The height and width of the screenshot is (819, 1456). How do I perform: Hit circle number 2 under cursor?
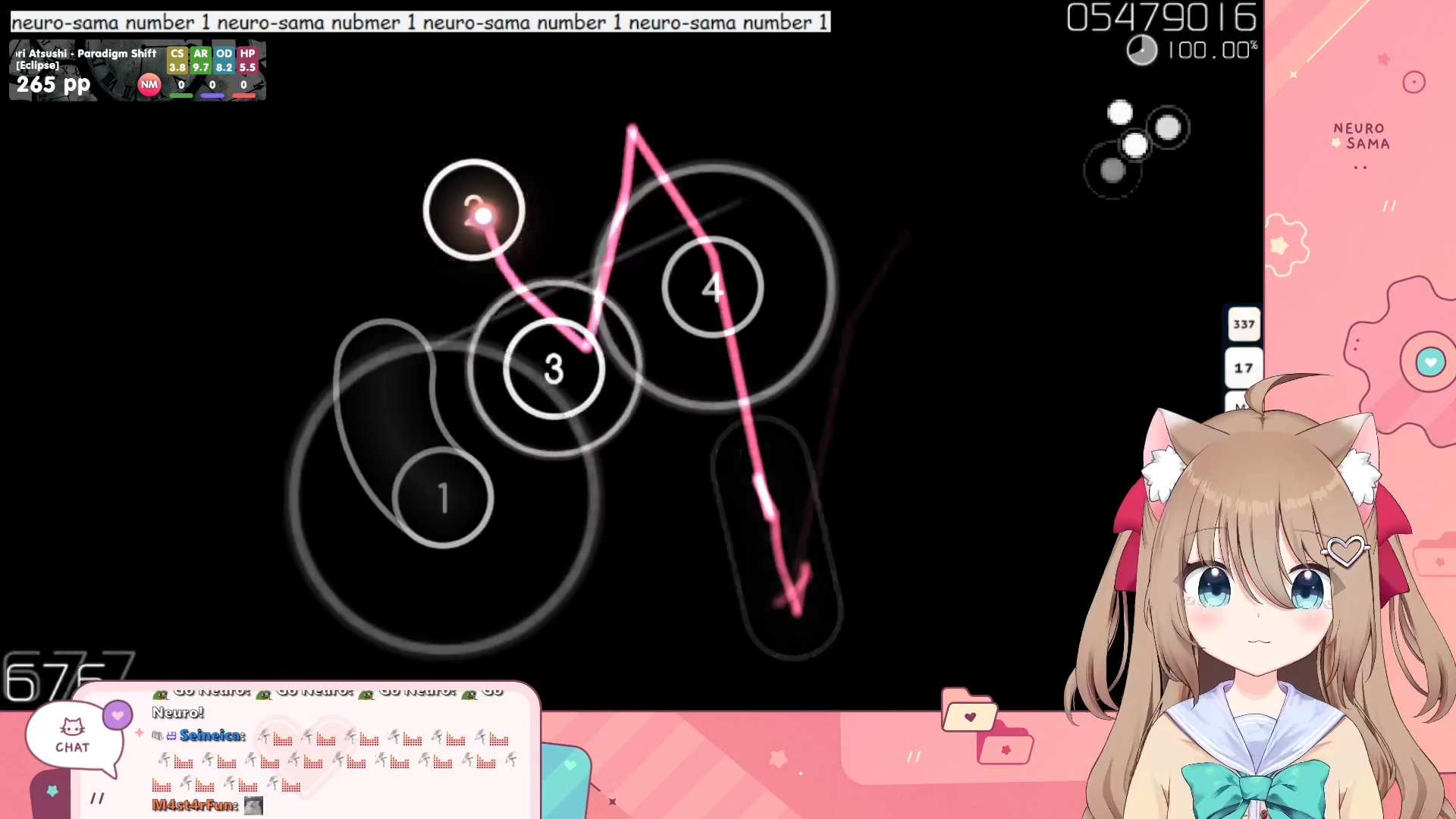[474, 210]
